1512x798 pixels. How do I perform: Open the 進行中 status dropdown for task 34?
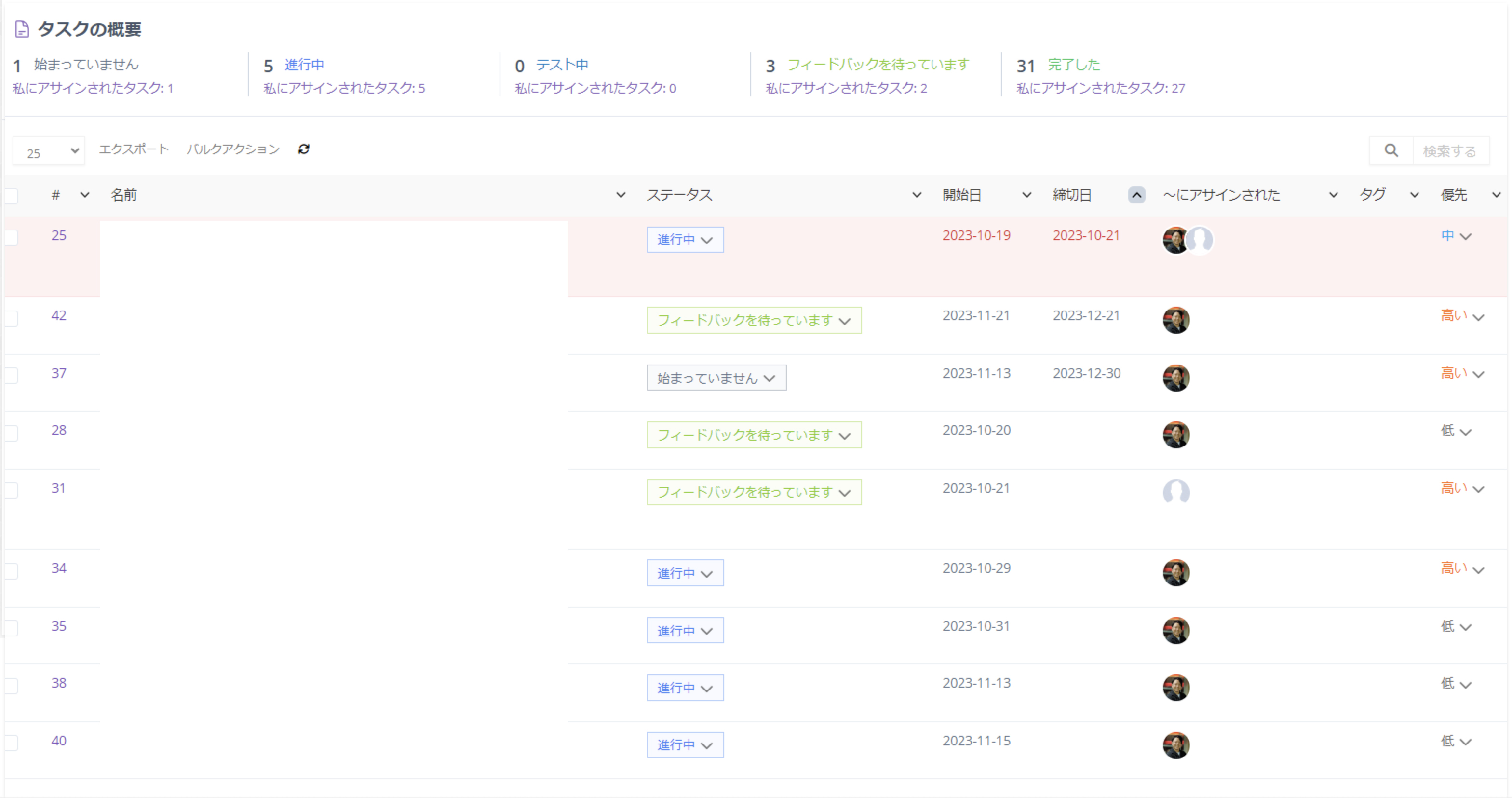click(x=685, y=572)
